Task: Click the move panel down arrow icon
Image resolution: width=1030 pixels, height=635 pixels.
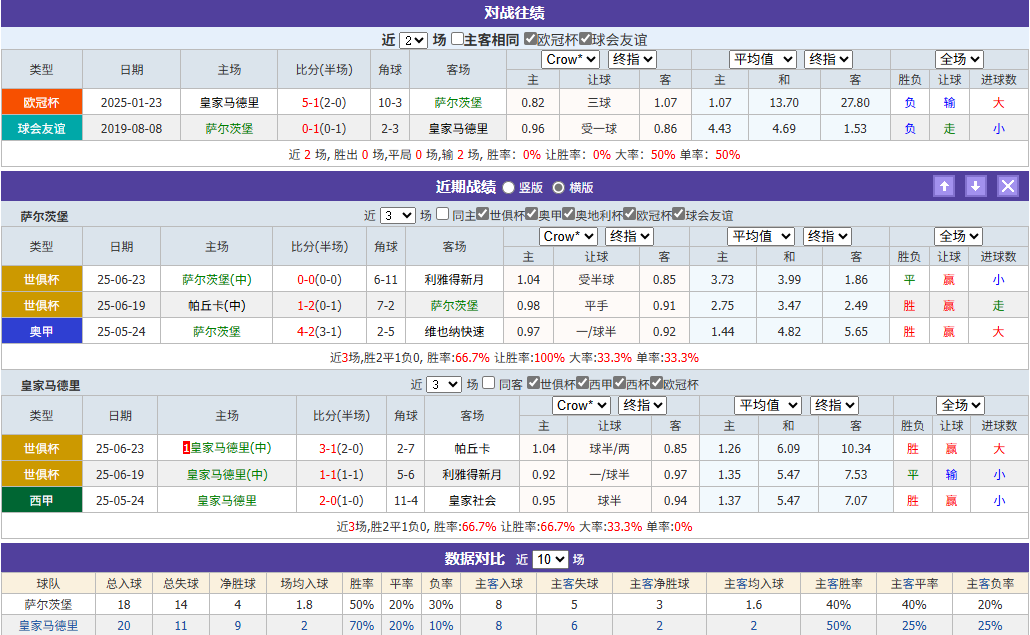Action: coord(976,186)
